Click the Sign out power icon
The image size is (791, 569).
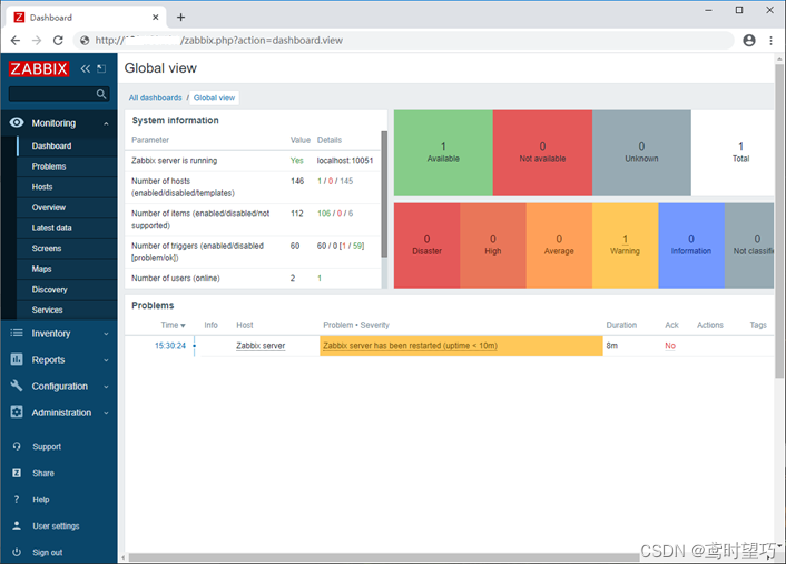(16, 552)
